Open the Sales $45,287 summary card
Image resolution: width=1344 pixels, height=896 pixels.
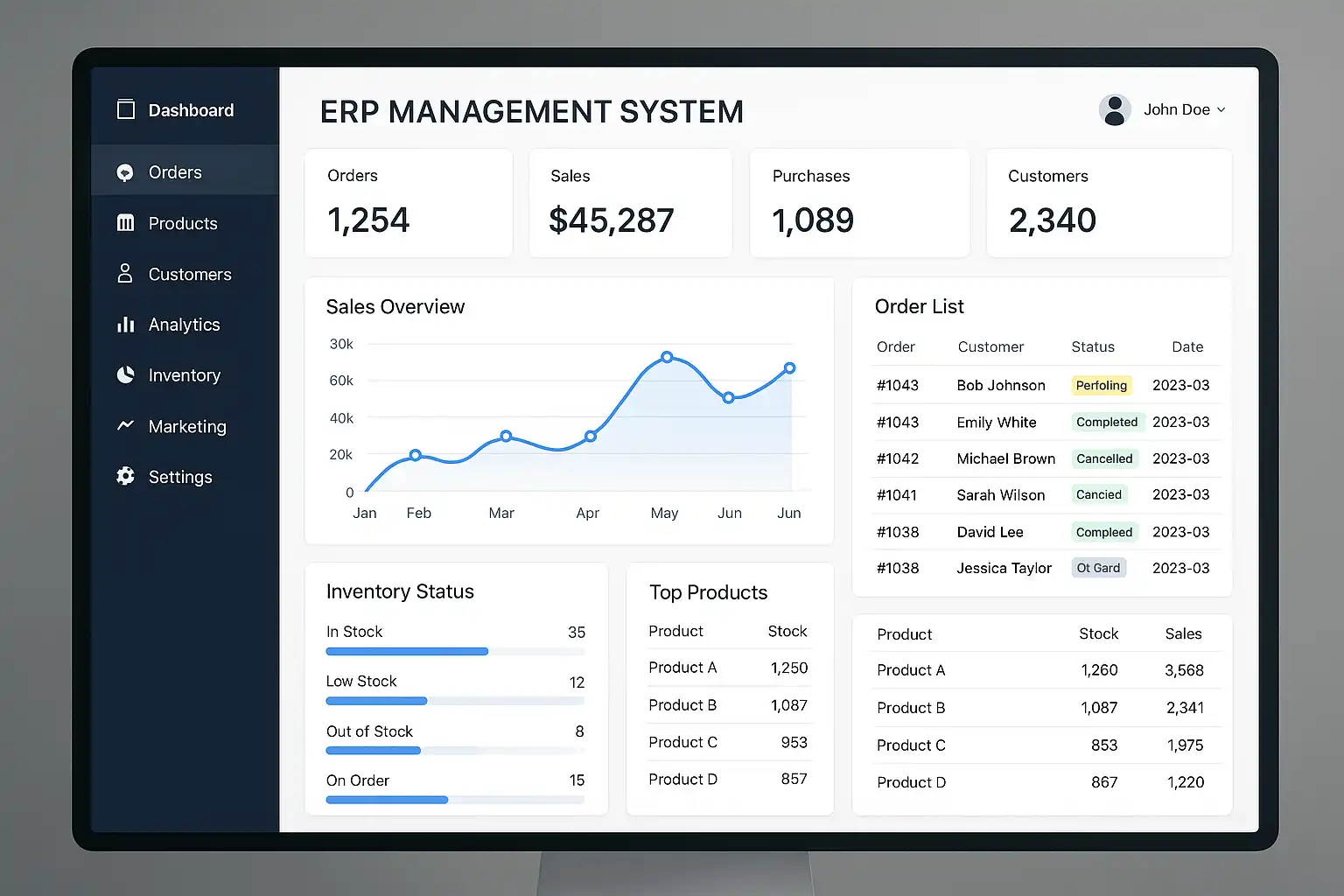coord(630,203)
